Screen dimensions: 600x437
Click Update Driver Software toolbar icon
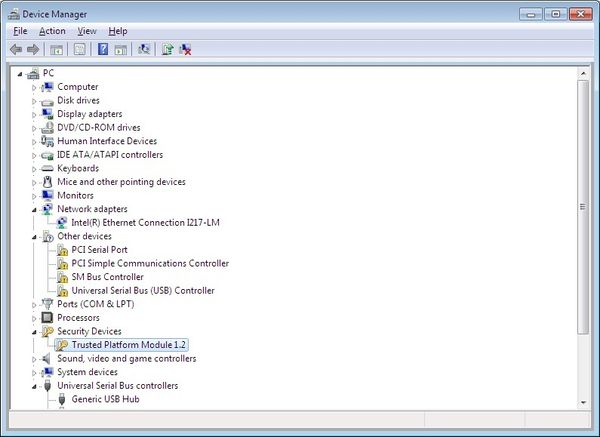(168, 49)
